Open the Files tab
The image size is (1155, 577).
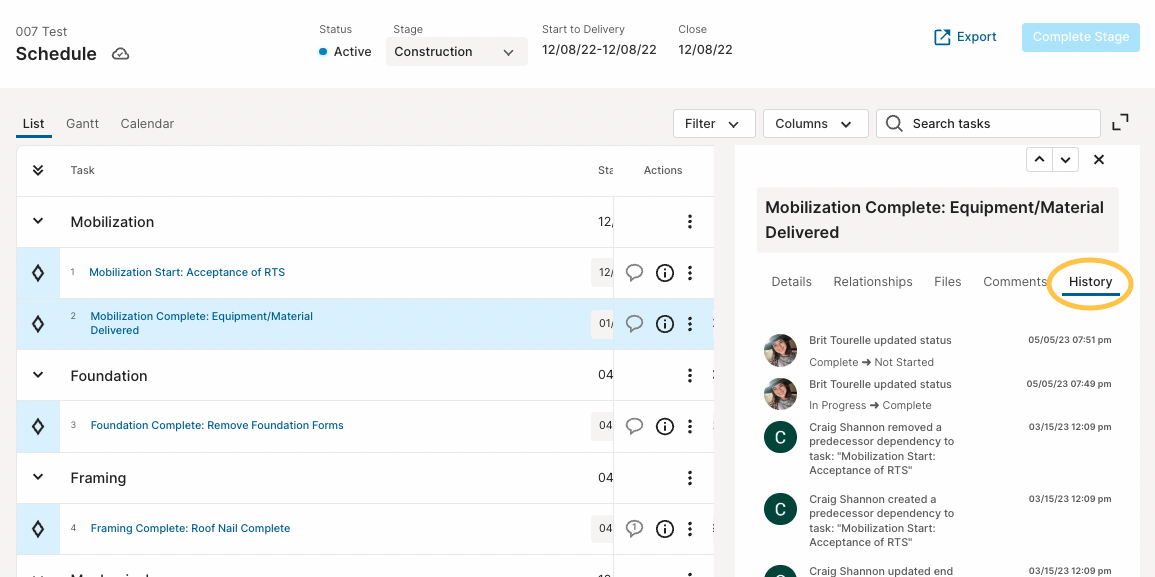pyautogui.click(x=947, y=281)
